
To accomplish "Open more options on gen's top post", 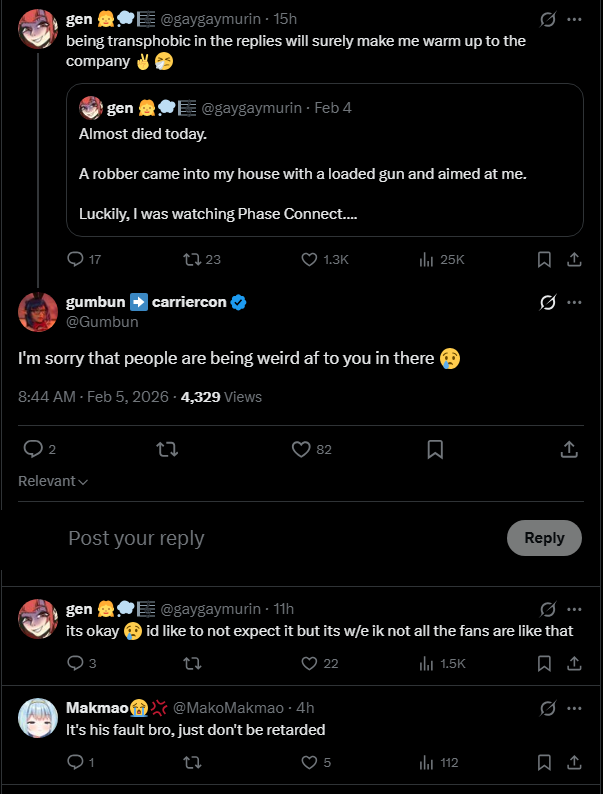I will (574, 19).
